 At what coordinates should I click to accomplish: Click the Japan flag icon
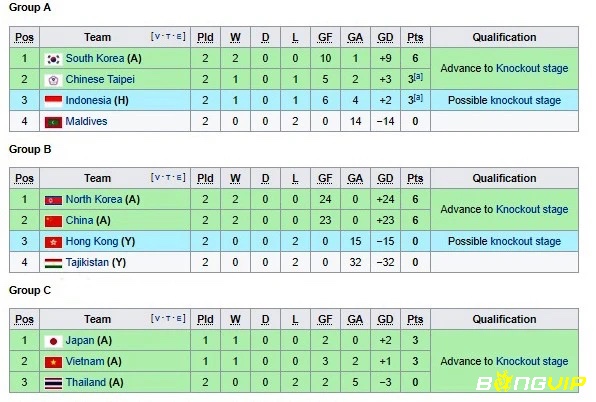[x=53, y=341]
